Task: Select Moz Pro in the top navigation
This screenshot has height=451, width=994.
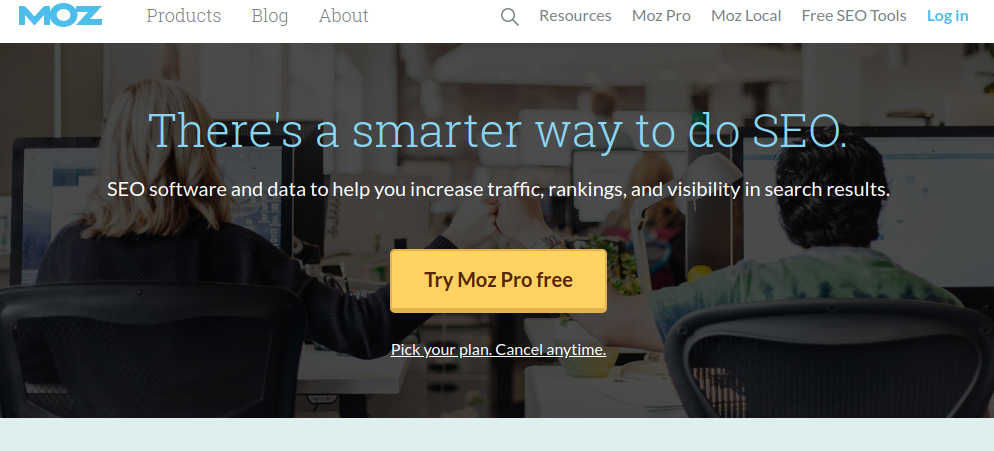Action: [x=661, y=16]
